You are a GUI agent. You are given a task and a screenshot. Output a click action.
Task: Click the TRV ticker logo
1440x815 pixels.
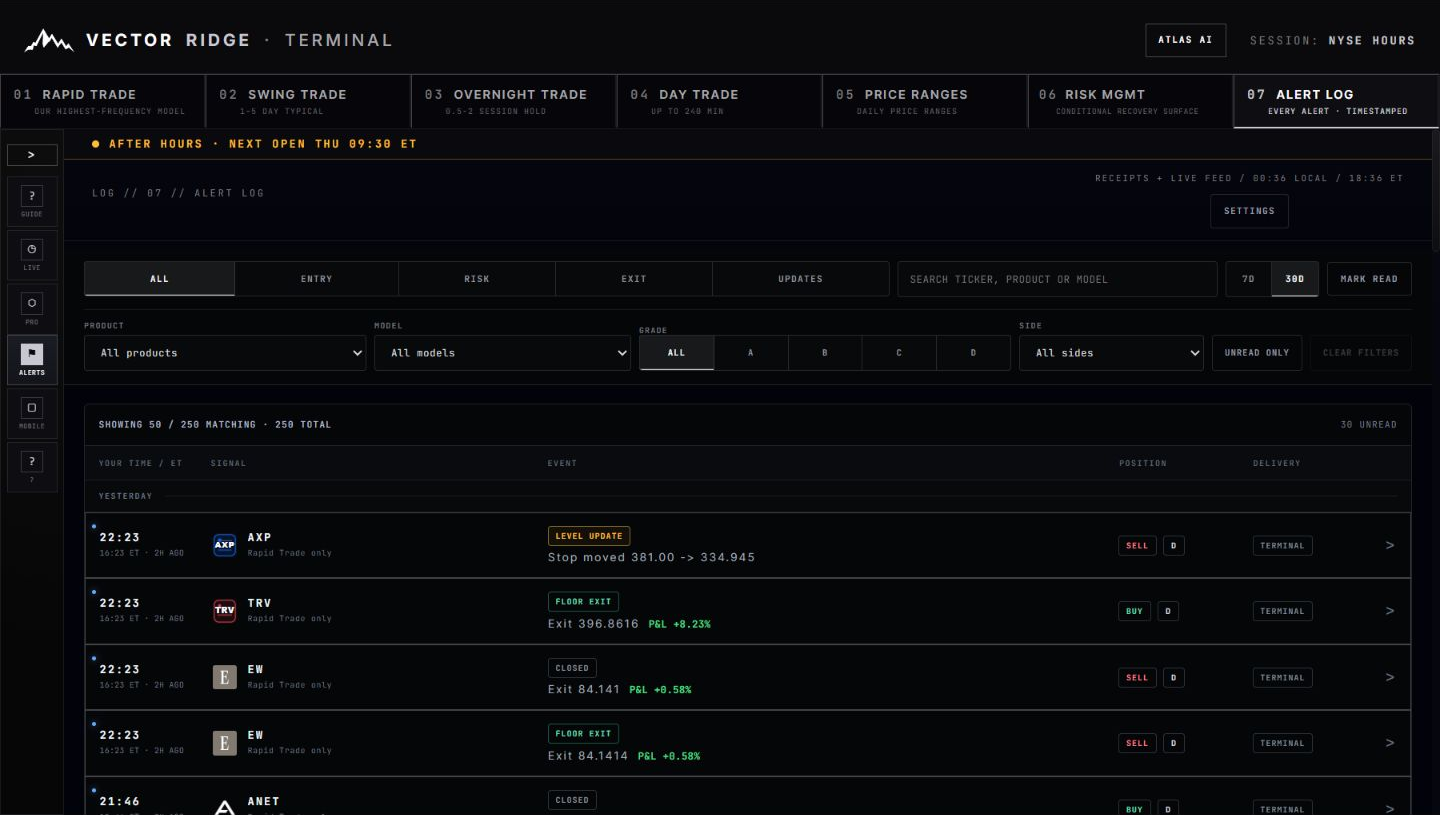click(225, 611)
